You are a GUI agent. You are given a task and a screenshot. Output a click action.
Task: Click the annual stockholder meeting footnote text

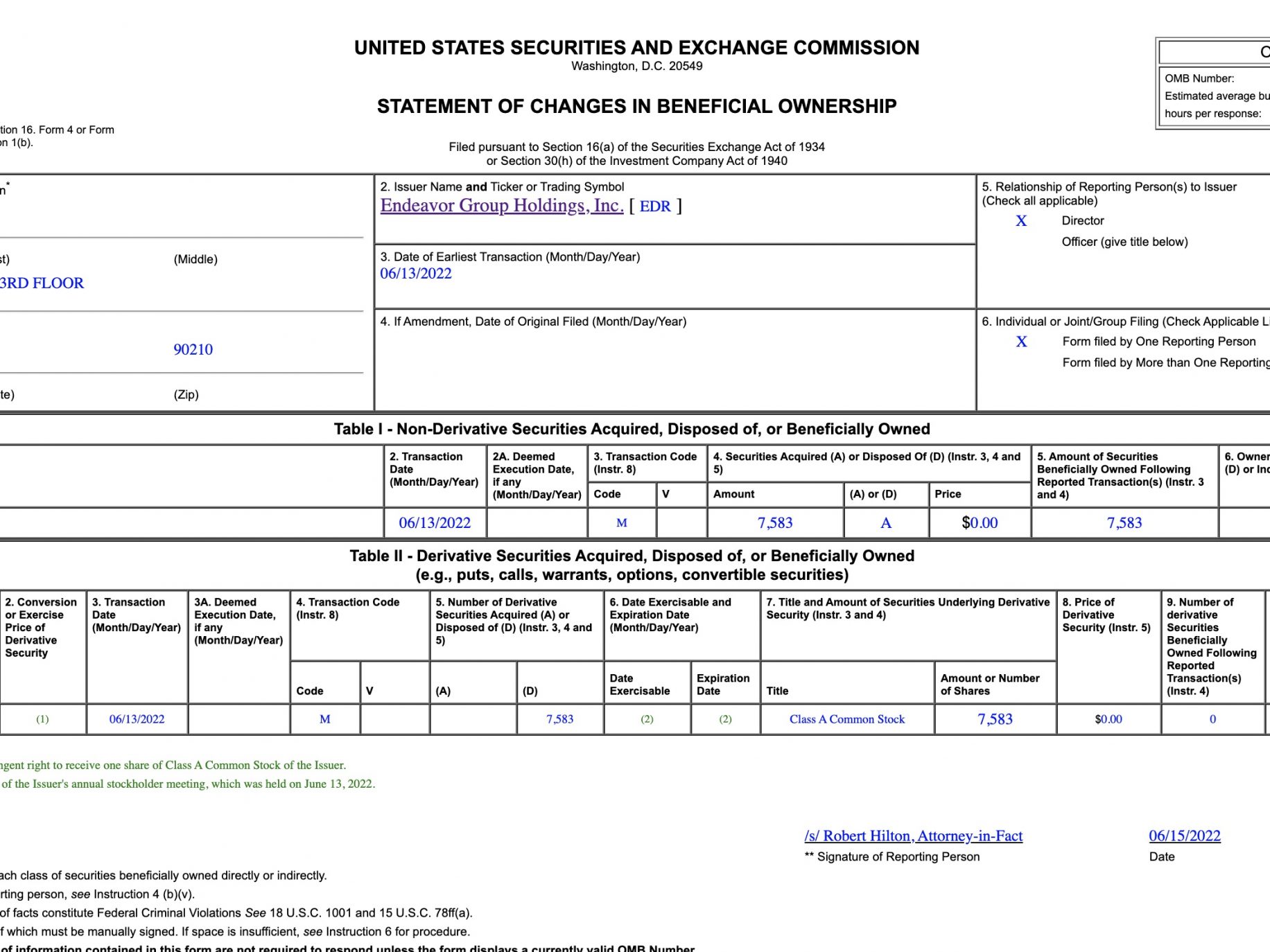[187, 784]
